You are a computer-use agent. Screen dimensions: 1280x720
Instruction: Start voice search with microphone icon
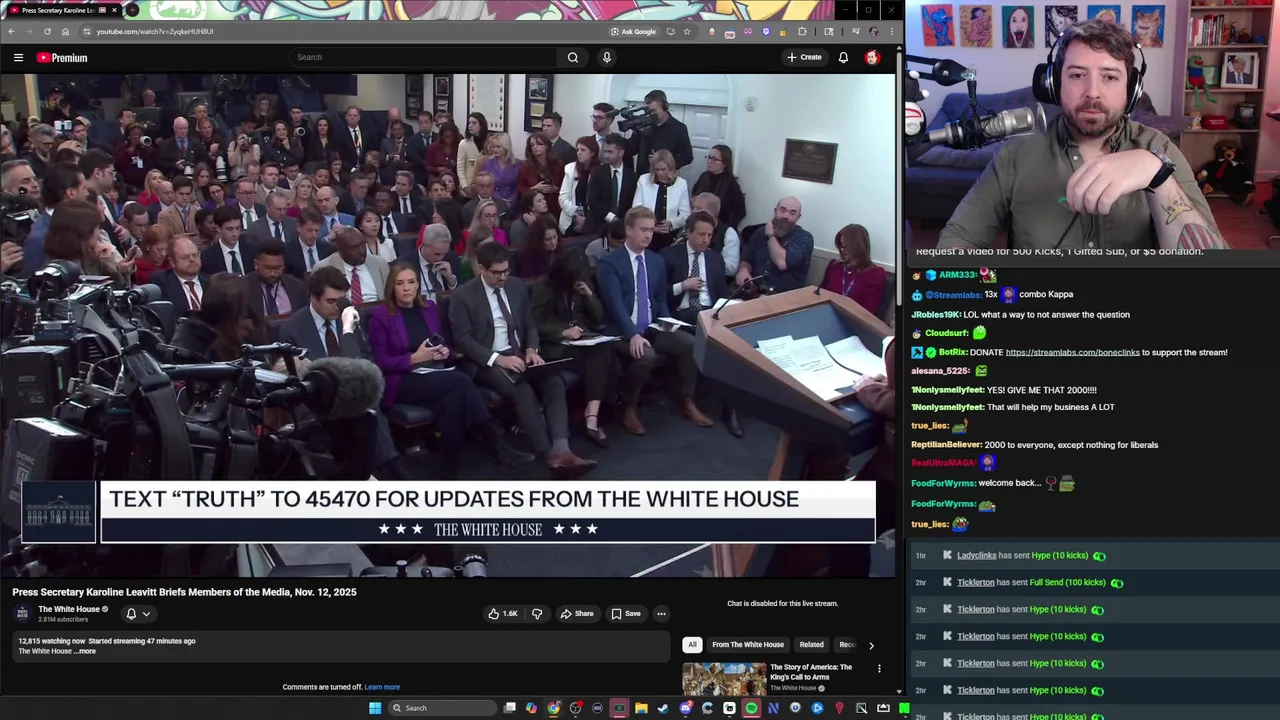click(x=606, y=57)
